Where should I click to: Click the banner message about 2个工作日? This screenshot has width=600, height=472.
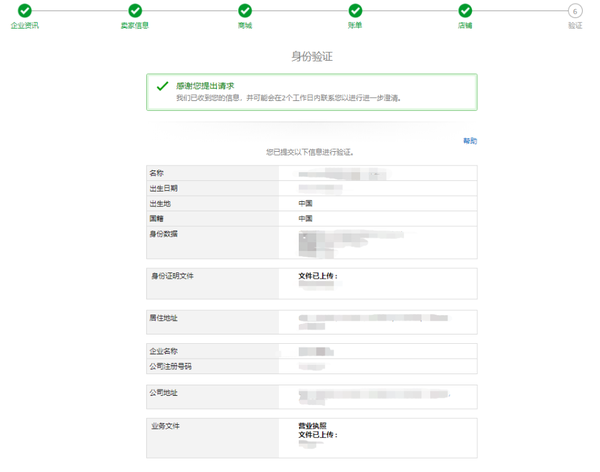click(x=288, y=98)
